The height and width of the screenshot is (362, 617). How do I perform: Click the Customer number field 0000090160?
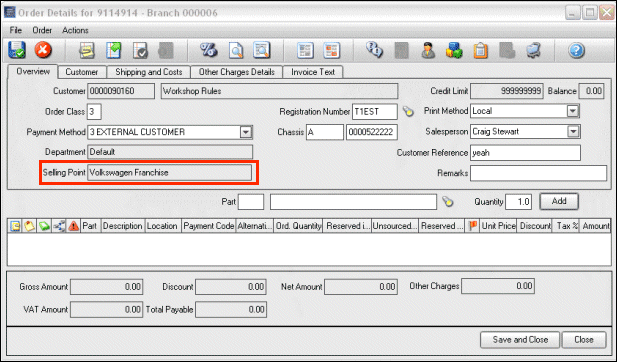point(121,91)
